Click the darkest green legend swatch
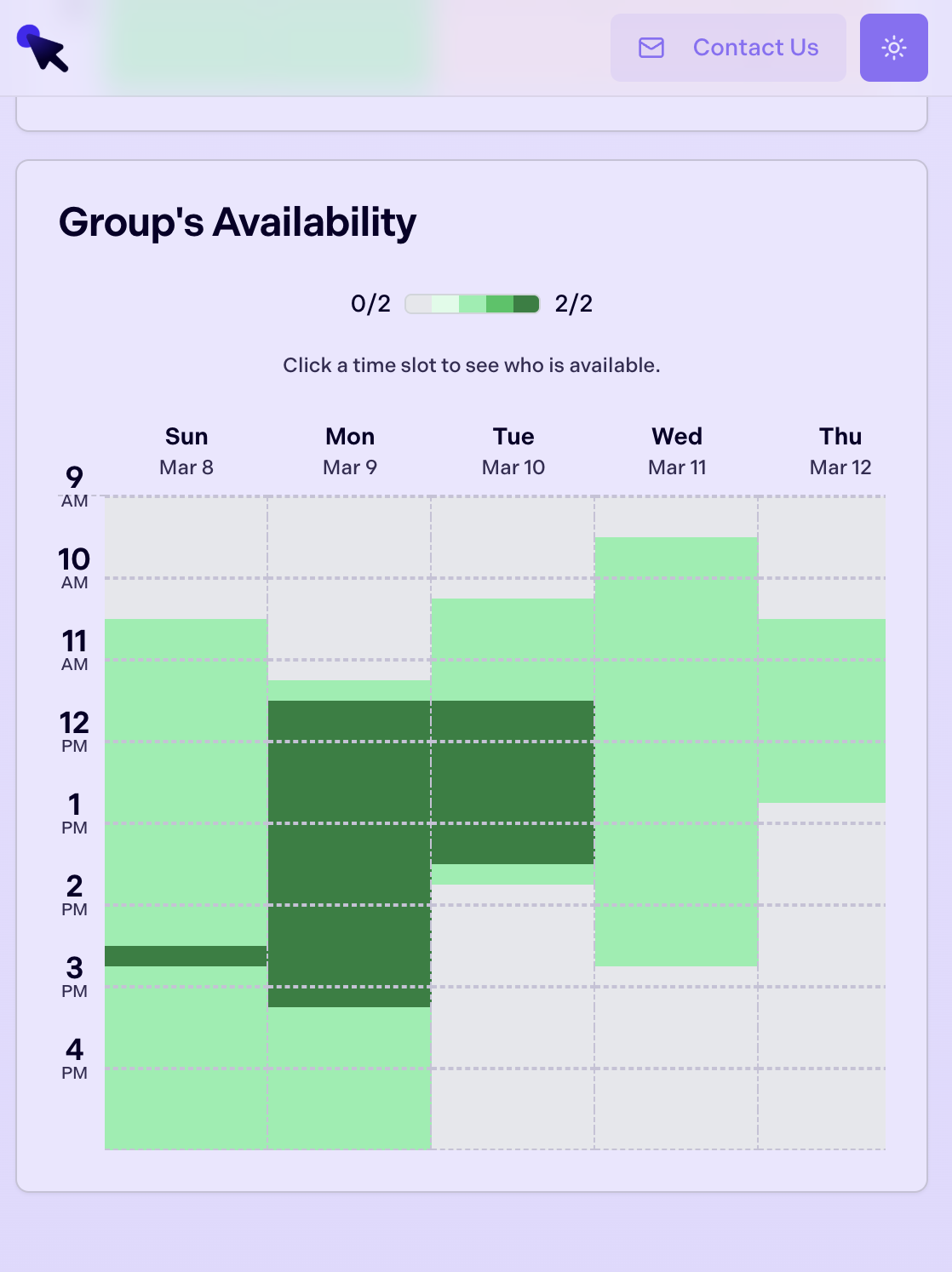Image resolution: width=952 pixels, height=1272 pixels. click(526, 304)
